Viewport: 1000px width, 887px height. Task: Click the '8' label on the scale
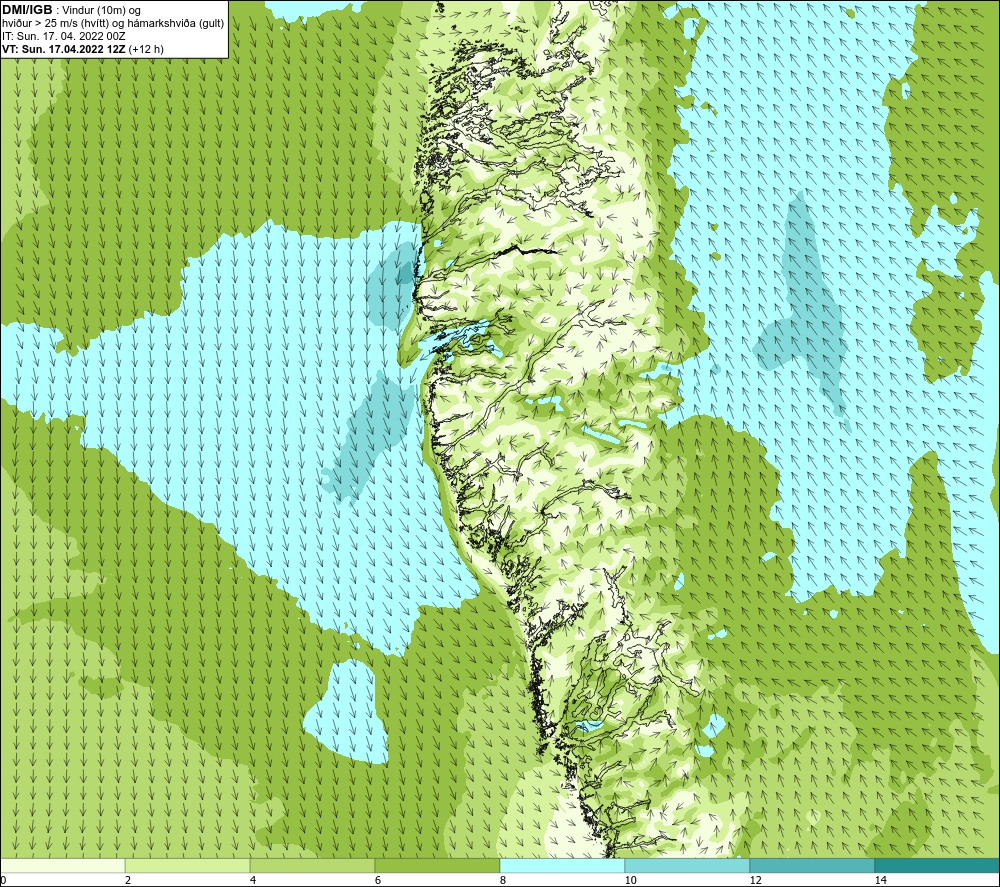click(x=503, y=880)
